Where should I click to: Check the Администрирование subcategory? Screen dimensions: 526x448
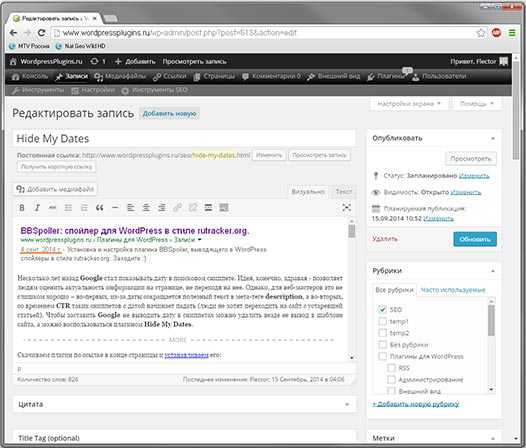[391, 380]
